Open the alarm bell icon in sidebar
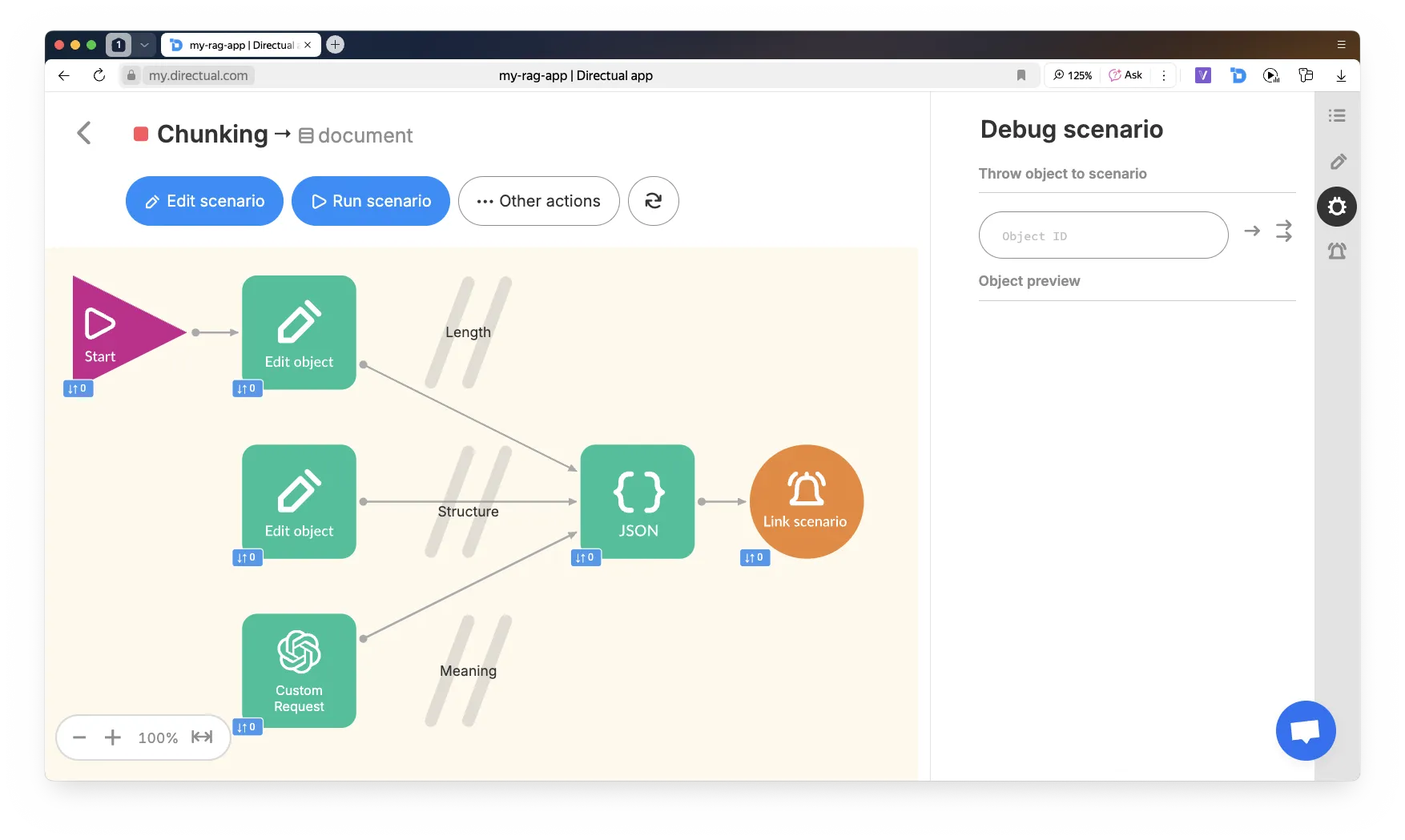Viewport: 1405px width, 840px height. click(x=1336, y=251)
